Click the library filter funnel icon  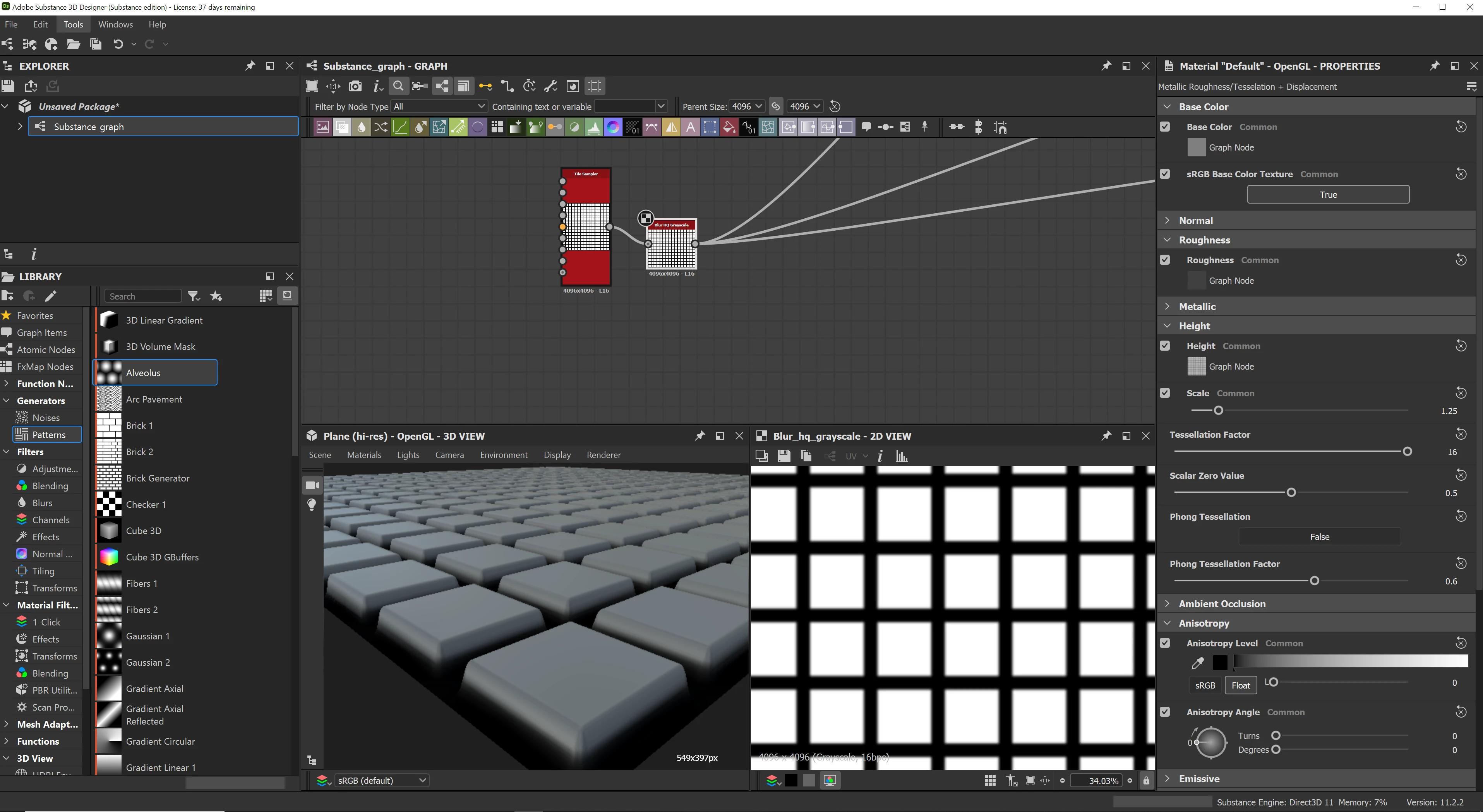coord(194,296)
